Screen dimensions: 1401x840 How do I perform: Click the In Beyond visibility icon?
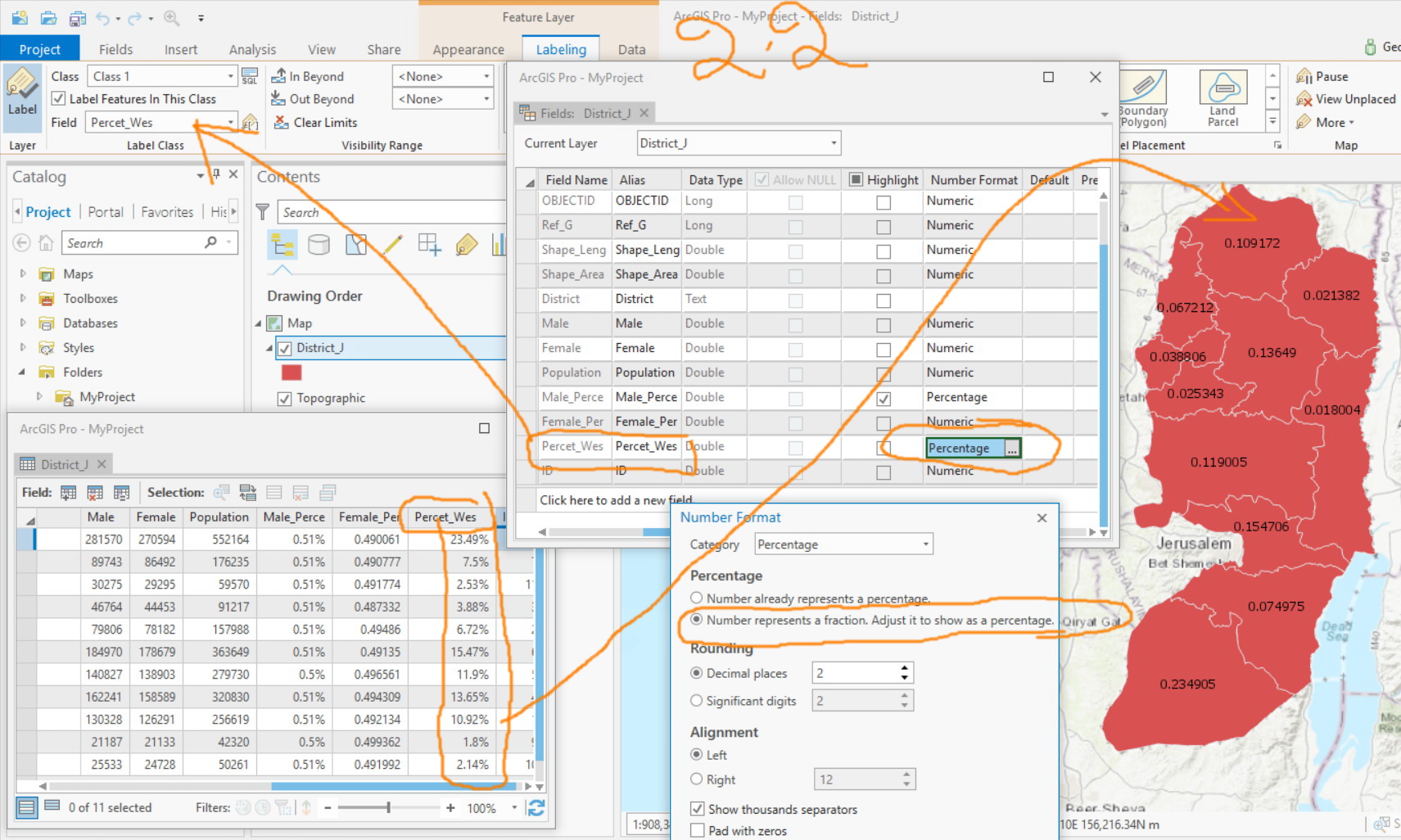click(x=278, y=76)
